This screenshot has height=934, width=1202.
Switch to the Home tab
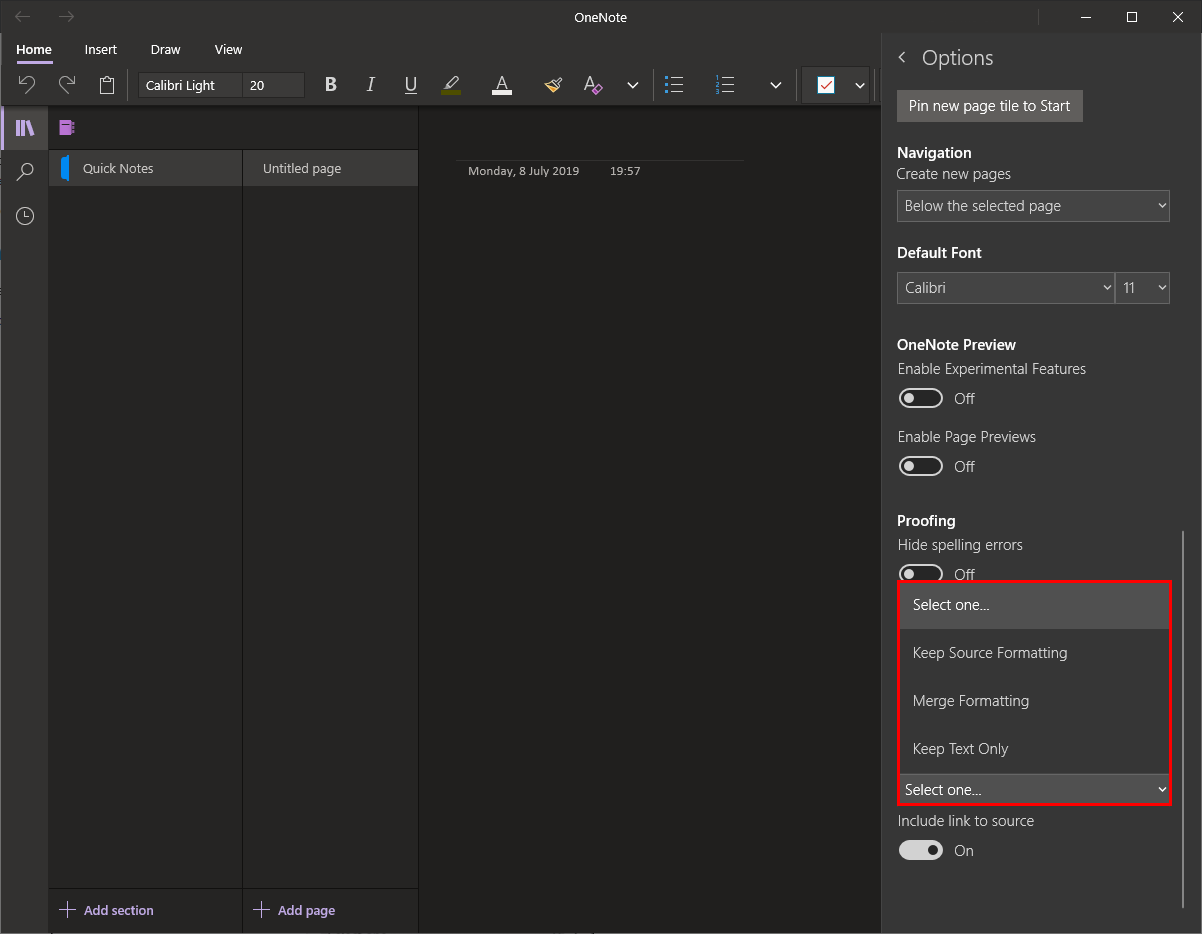click(34, 49)
